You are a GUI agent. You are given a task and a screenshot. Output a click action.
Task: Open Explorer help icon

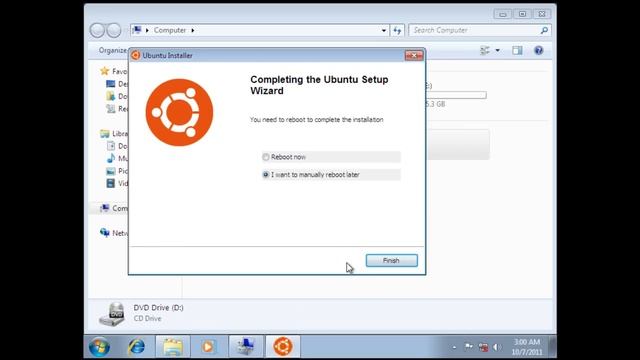(x=539, y=50)
